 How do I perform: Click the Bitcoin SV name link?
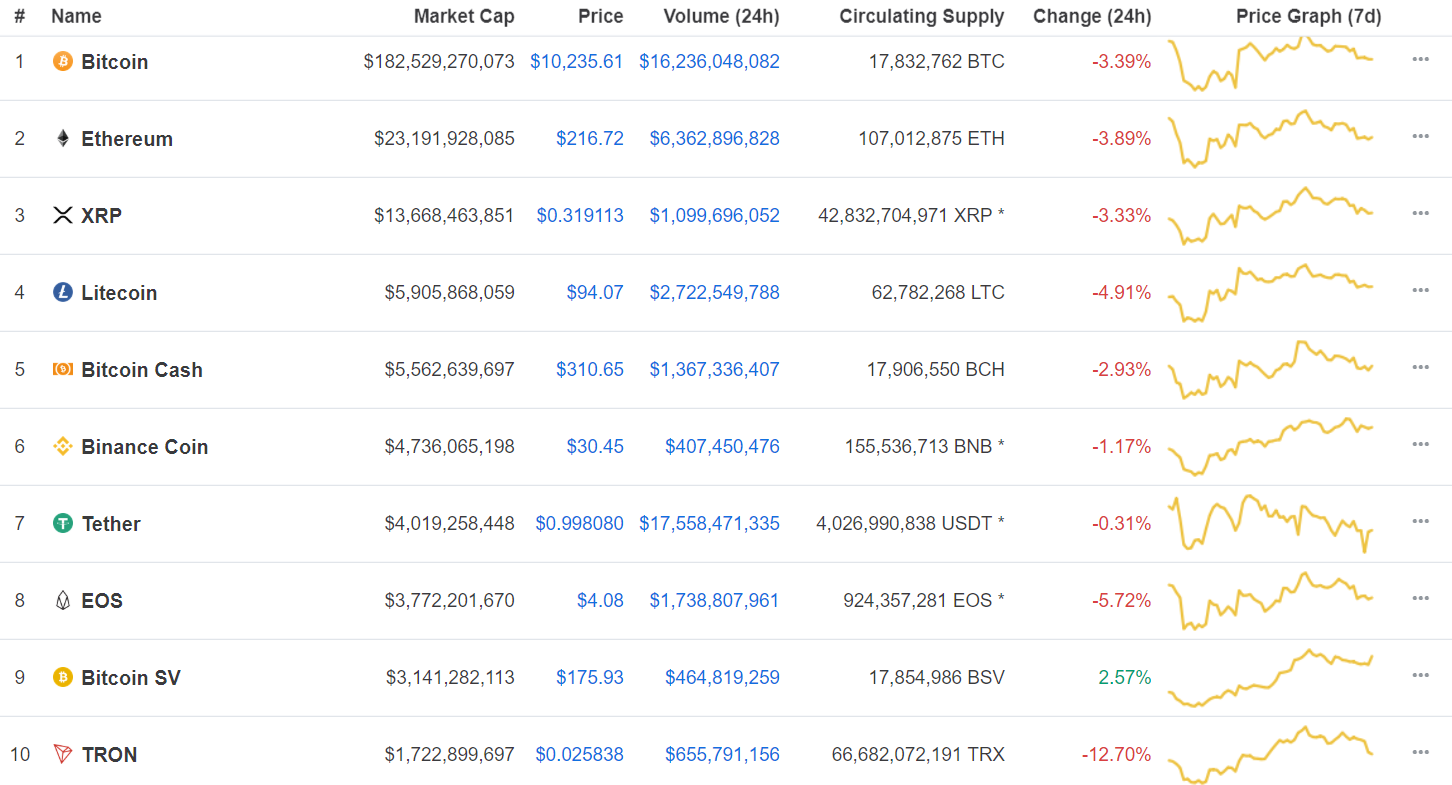[131, 677]
